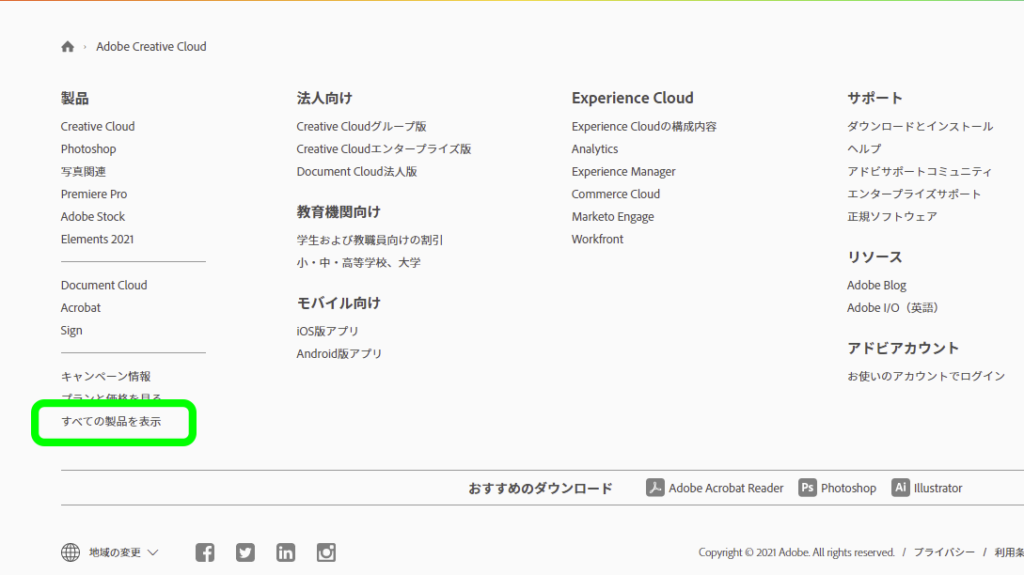The image size is (1024, 575).
Task: Click the アドビアカウント heading
Action: [x=903, y=348]
